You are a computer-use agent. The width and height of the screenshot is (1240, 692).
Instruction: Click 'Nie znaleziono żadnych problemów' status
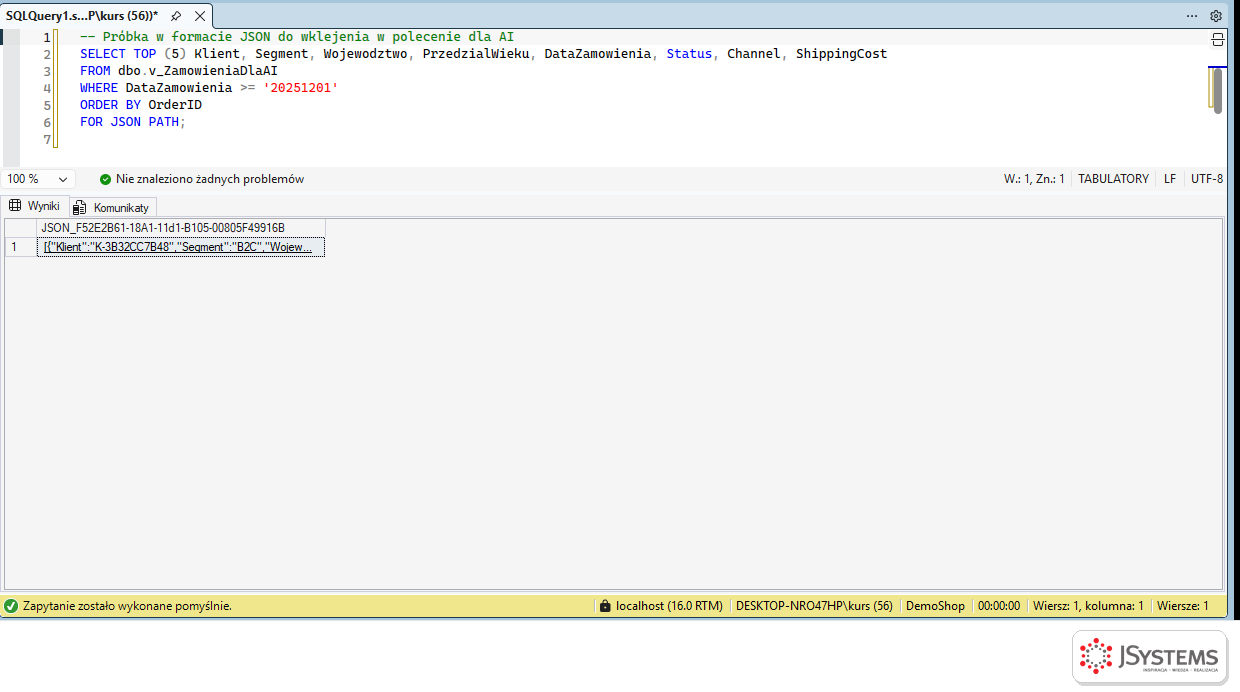210,179
